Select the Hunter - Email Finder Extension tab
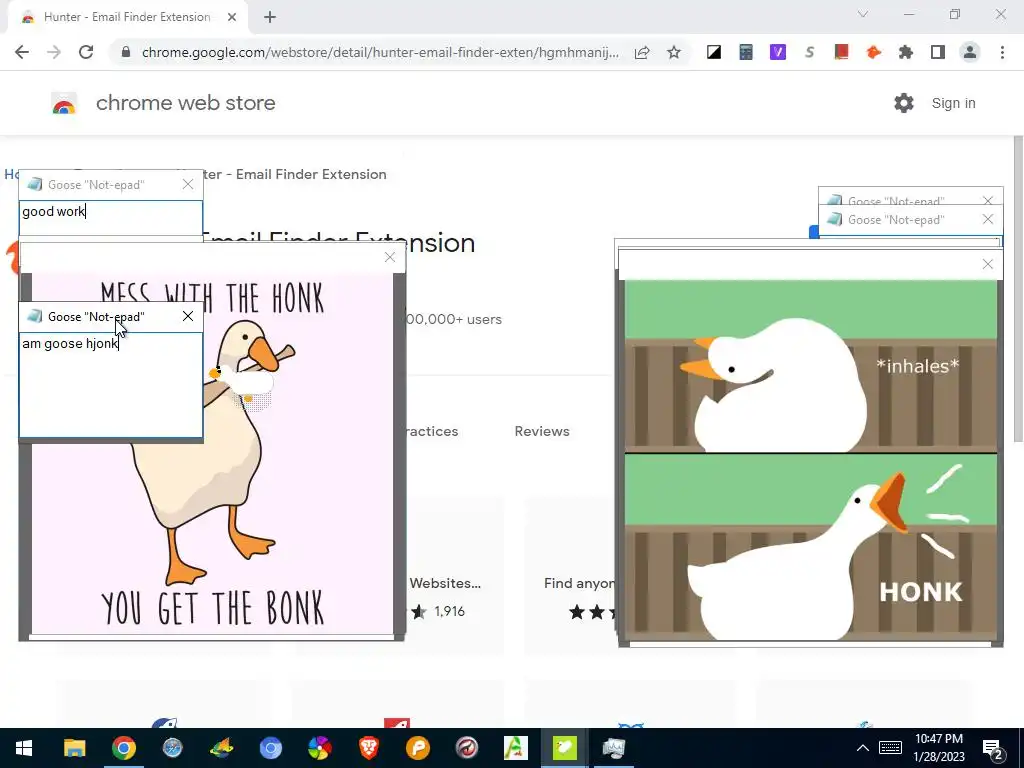 pyautogui.click(x=127, y=17)
